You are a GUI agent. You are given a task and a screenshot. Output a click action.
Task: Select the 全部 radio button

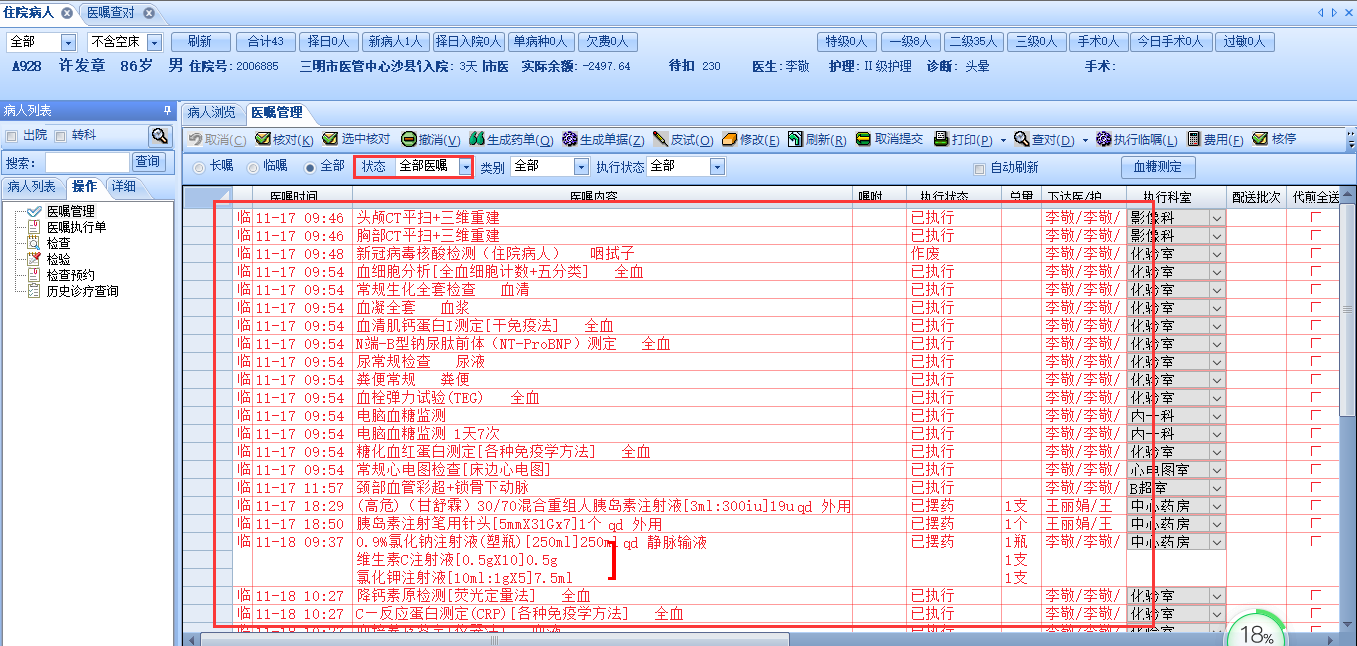pos(310,167)
